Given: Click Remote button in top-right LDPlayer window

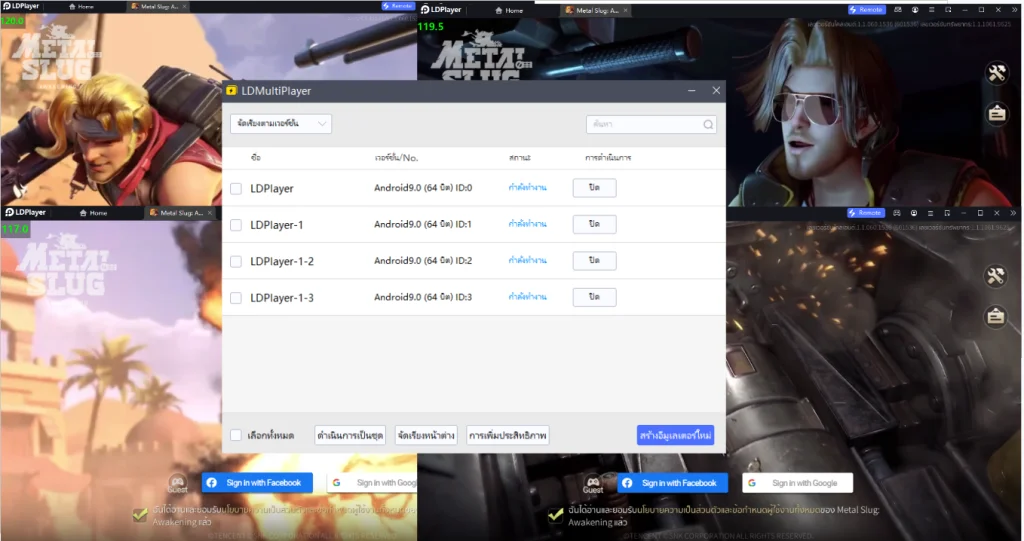Looking at the screenshot, I should click(x=867, y=10).
